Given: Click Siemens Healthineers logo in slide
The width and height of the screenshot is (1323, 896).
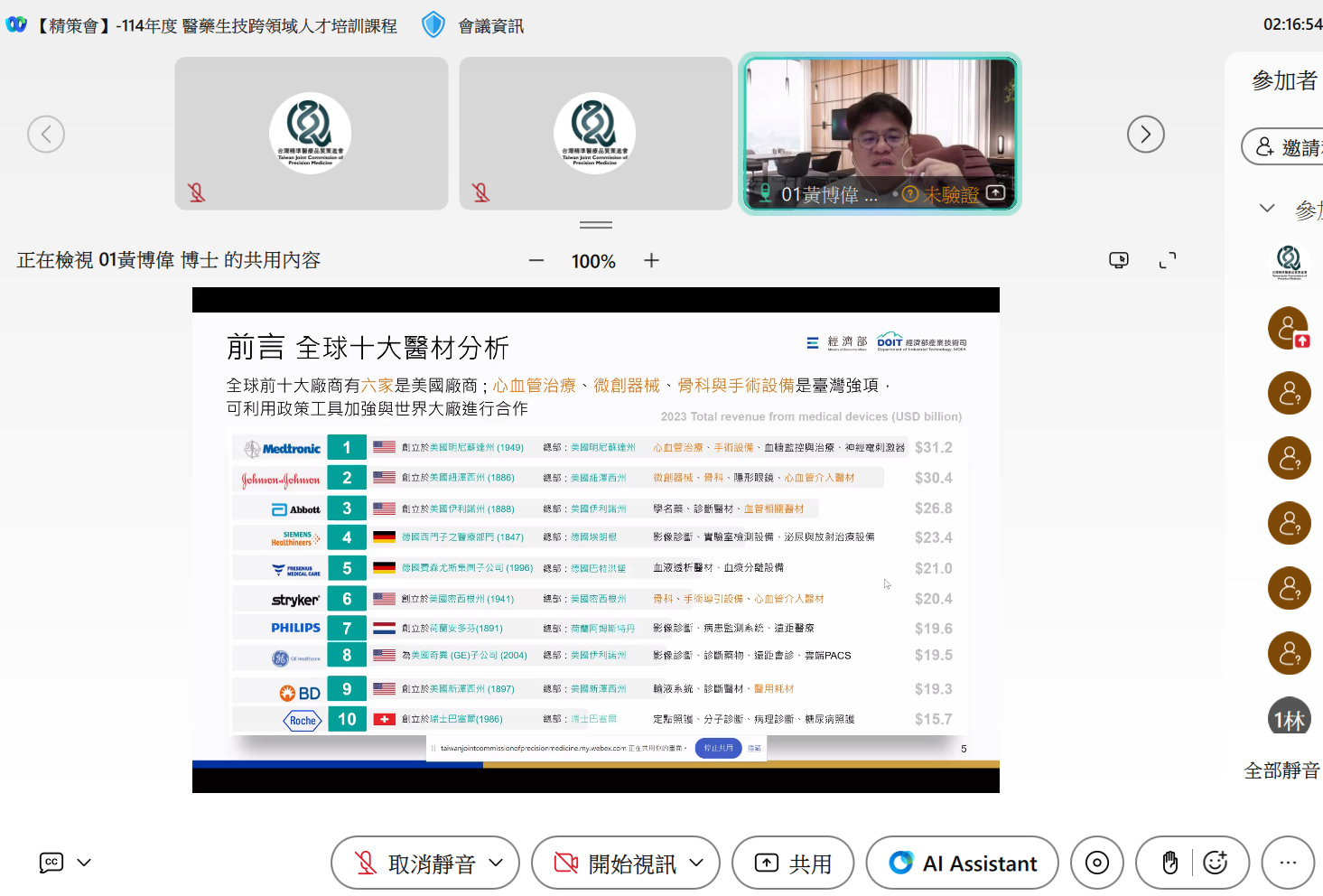Looking at the screenshot, I should coord(296,538).
